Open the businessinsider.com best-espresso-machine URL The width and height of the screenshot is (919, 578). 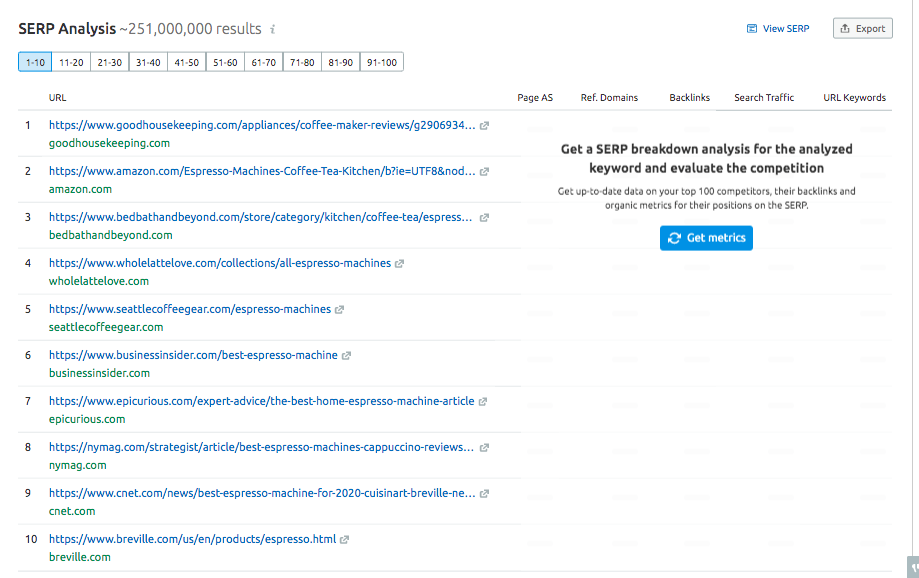(x=193, y=355)
